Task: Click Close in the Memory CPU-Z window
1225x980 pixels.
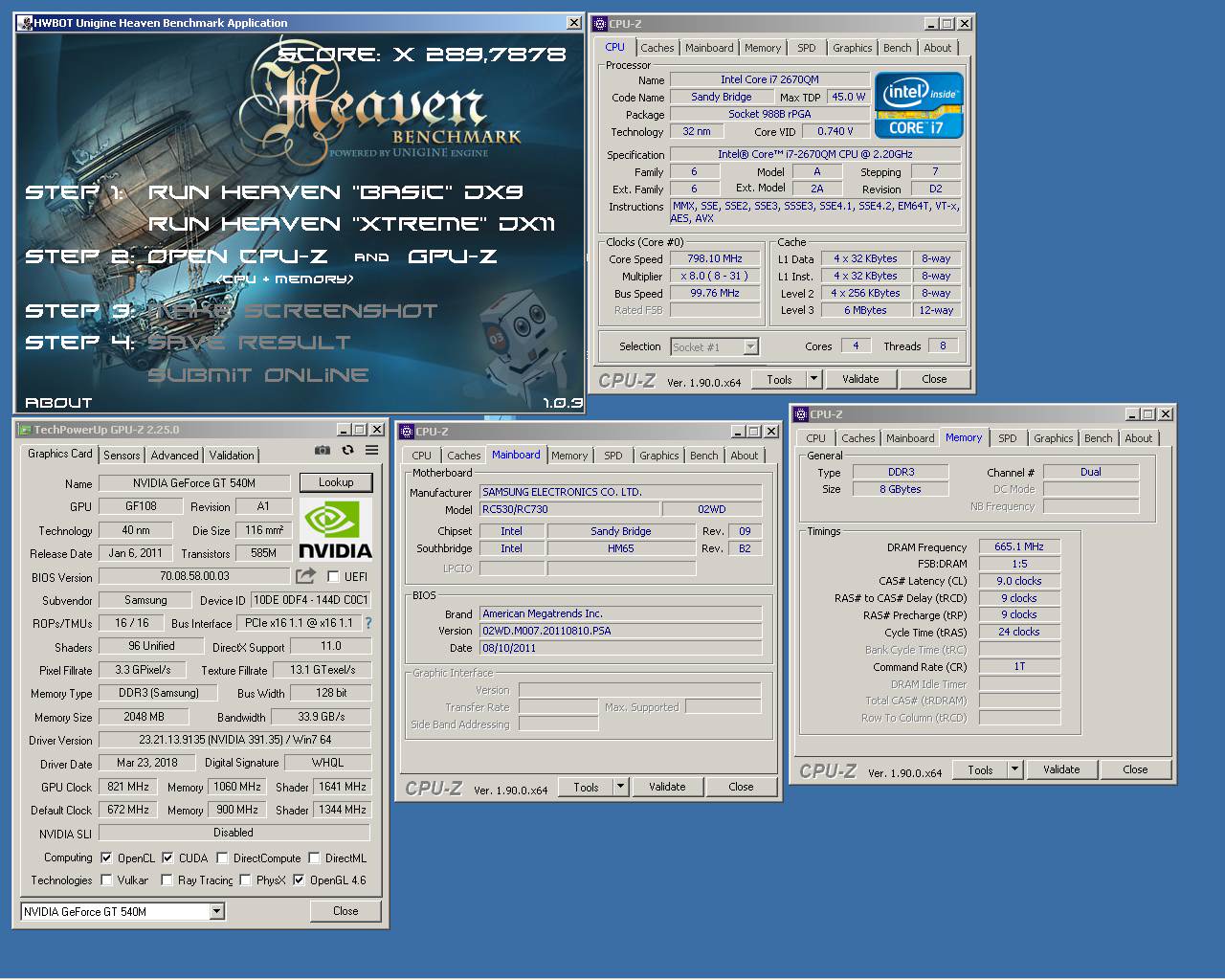Action: point(1135,769)
